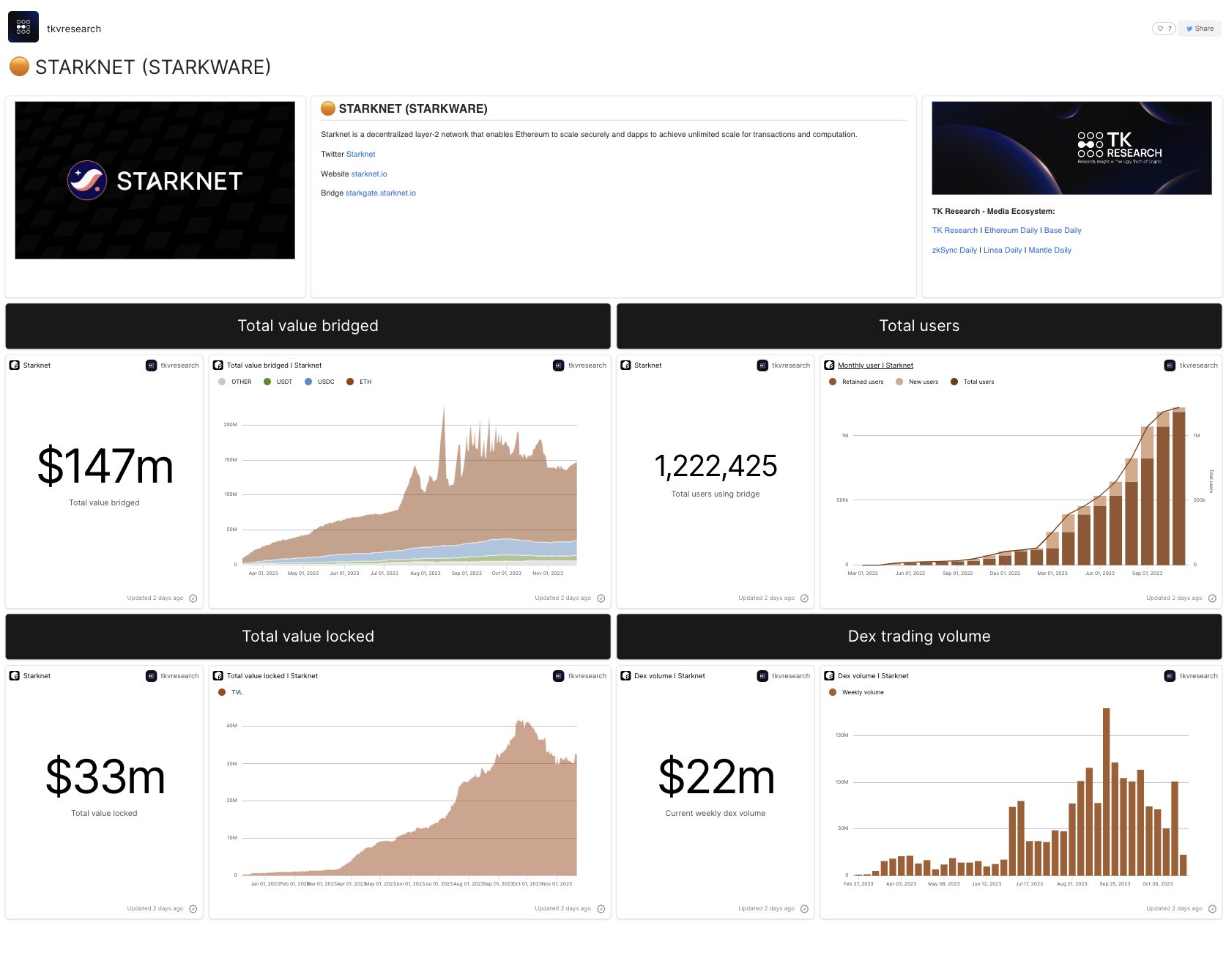Click query icon on the $22m counter card

coord(626,676)
